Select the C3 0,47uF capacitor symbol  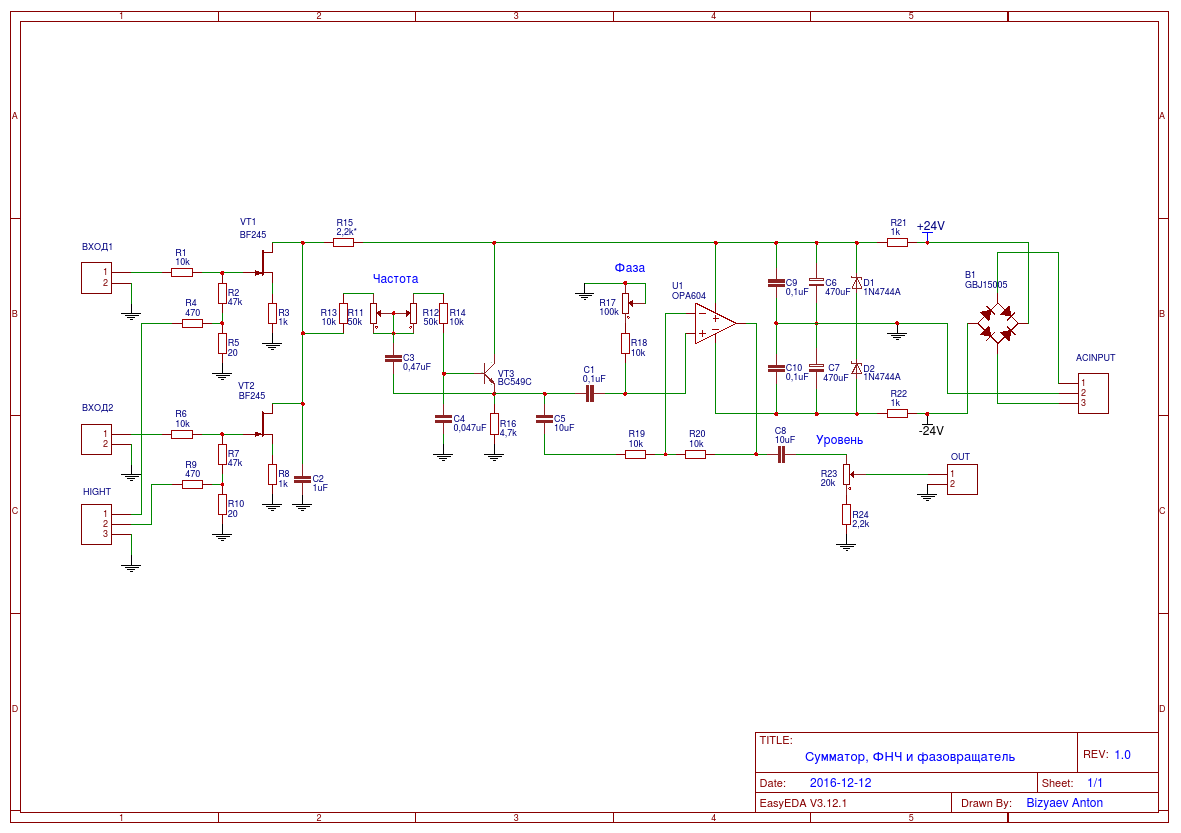coord(393,359)
